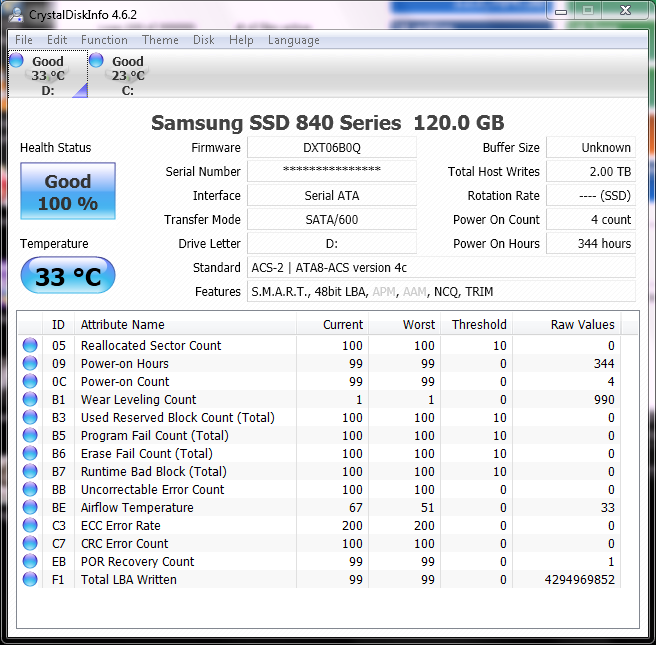Image resolution: width=656 pixels, height=645 pixels.
Task: Click the Samsung SSD 840 Series title
Action: pos(328,123)
